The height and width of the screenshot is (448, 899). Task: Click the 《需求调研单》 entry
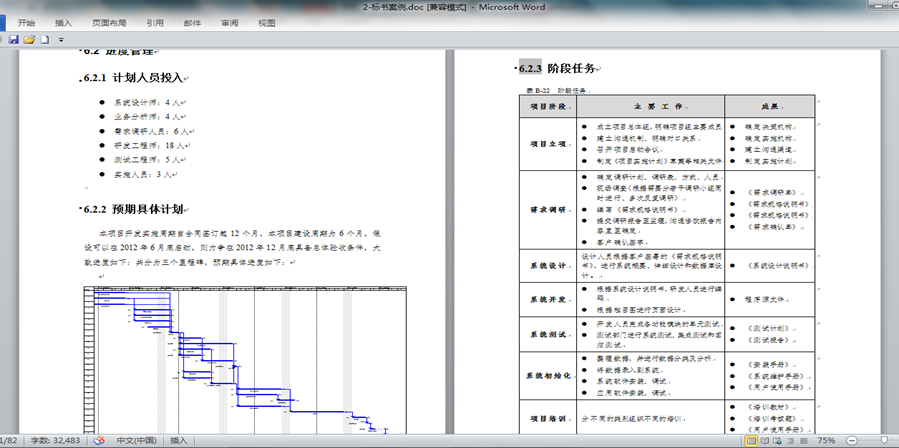click(775, 193)
